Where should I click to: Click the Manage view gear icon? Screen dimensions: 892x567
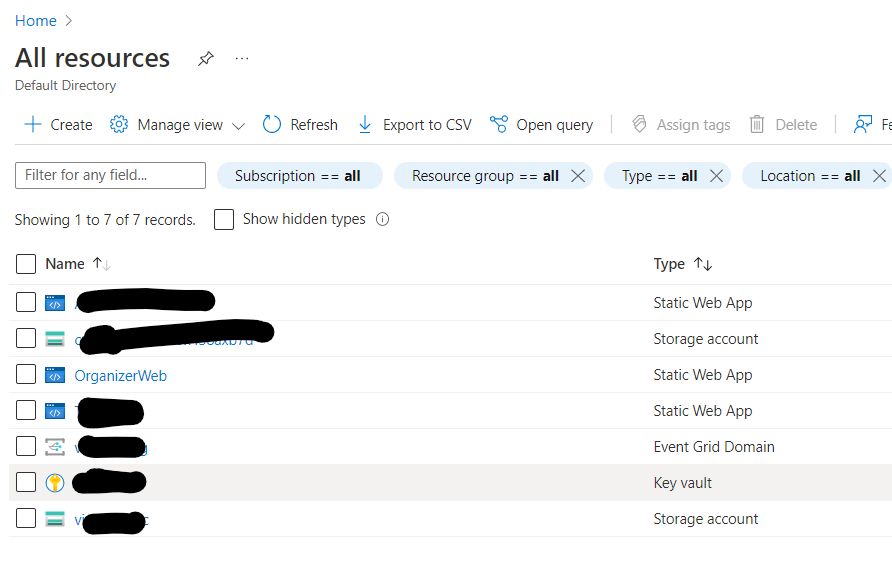119,125
